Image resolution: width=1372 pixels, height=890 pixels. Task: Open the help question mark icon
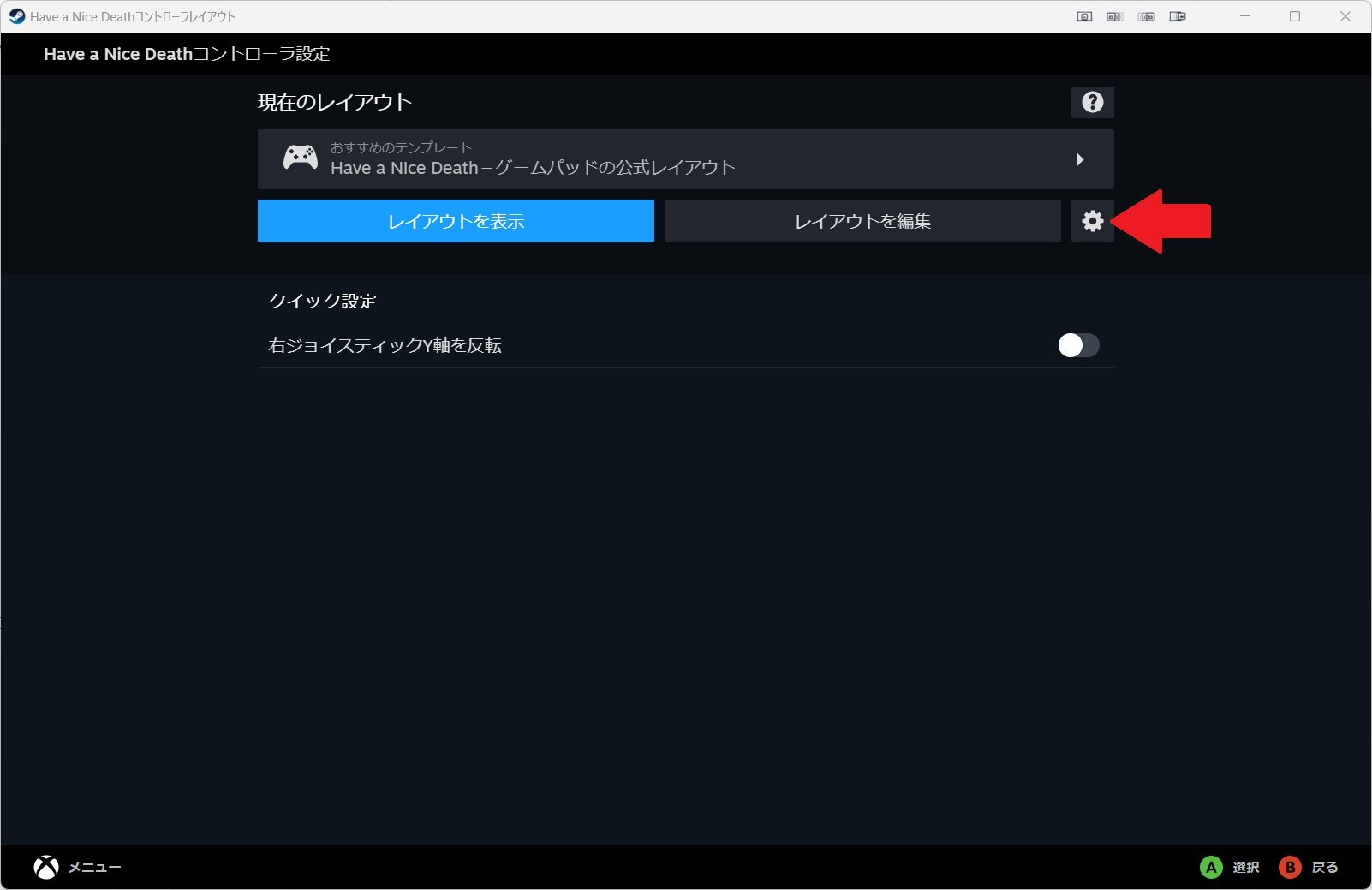pos(1092,102)
